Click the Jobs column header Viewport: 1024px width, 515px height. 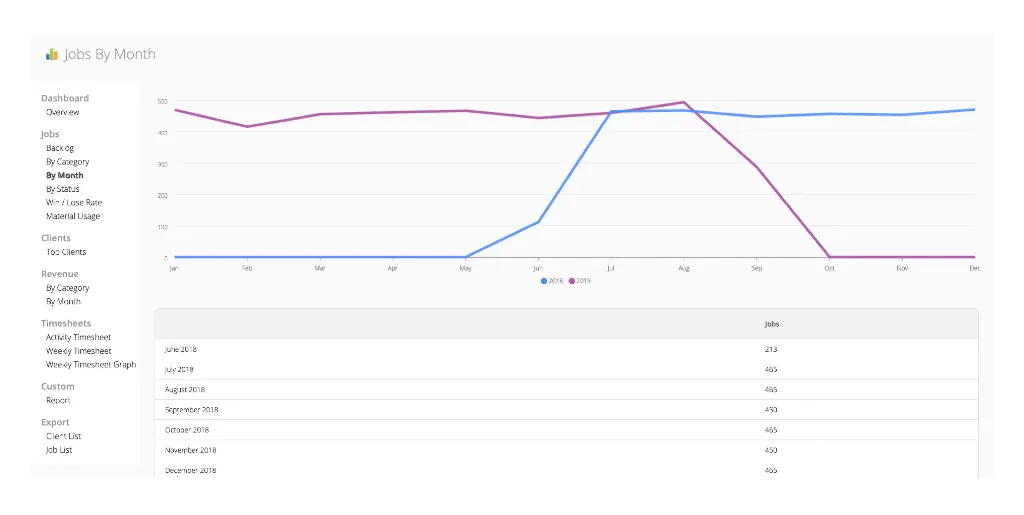pyautogui.click(x=772, y=324)
